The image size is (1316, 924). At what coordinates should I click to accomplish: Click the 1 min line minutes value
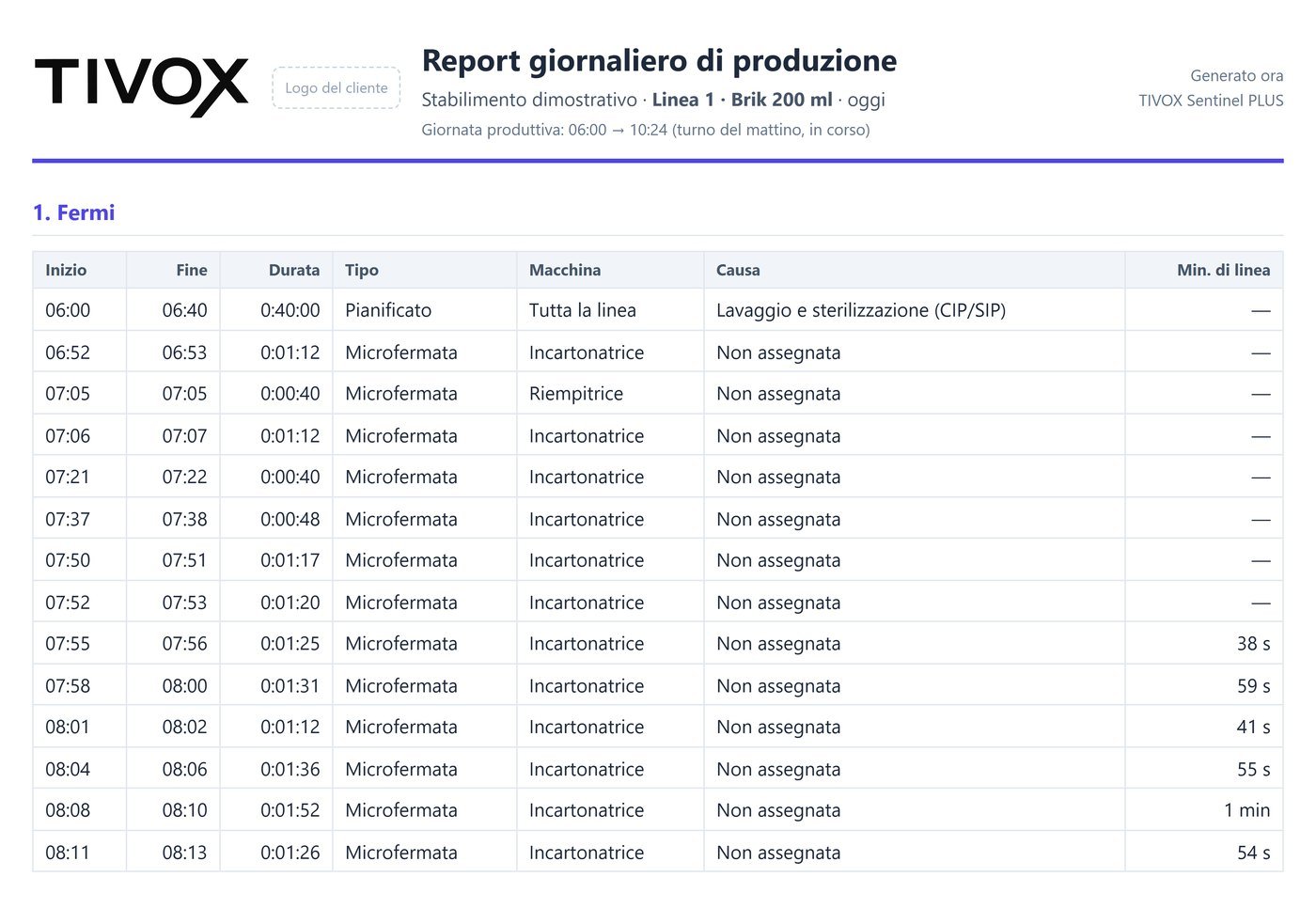1246,810
